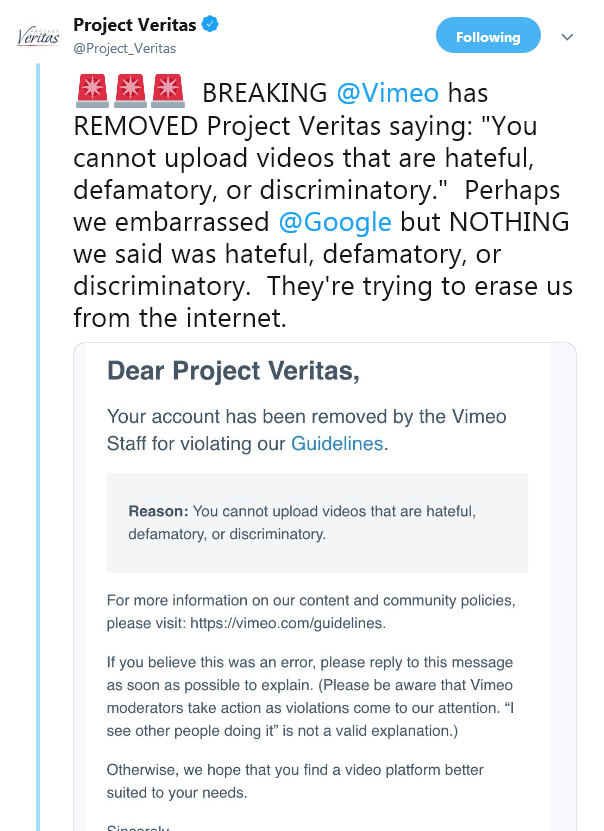604x831 pixels.
Task: Expand the tweet options chevron menu
Action: [567, 37]
